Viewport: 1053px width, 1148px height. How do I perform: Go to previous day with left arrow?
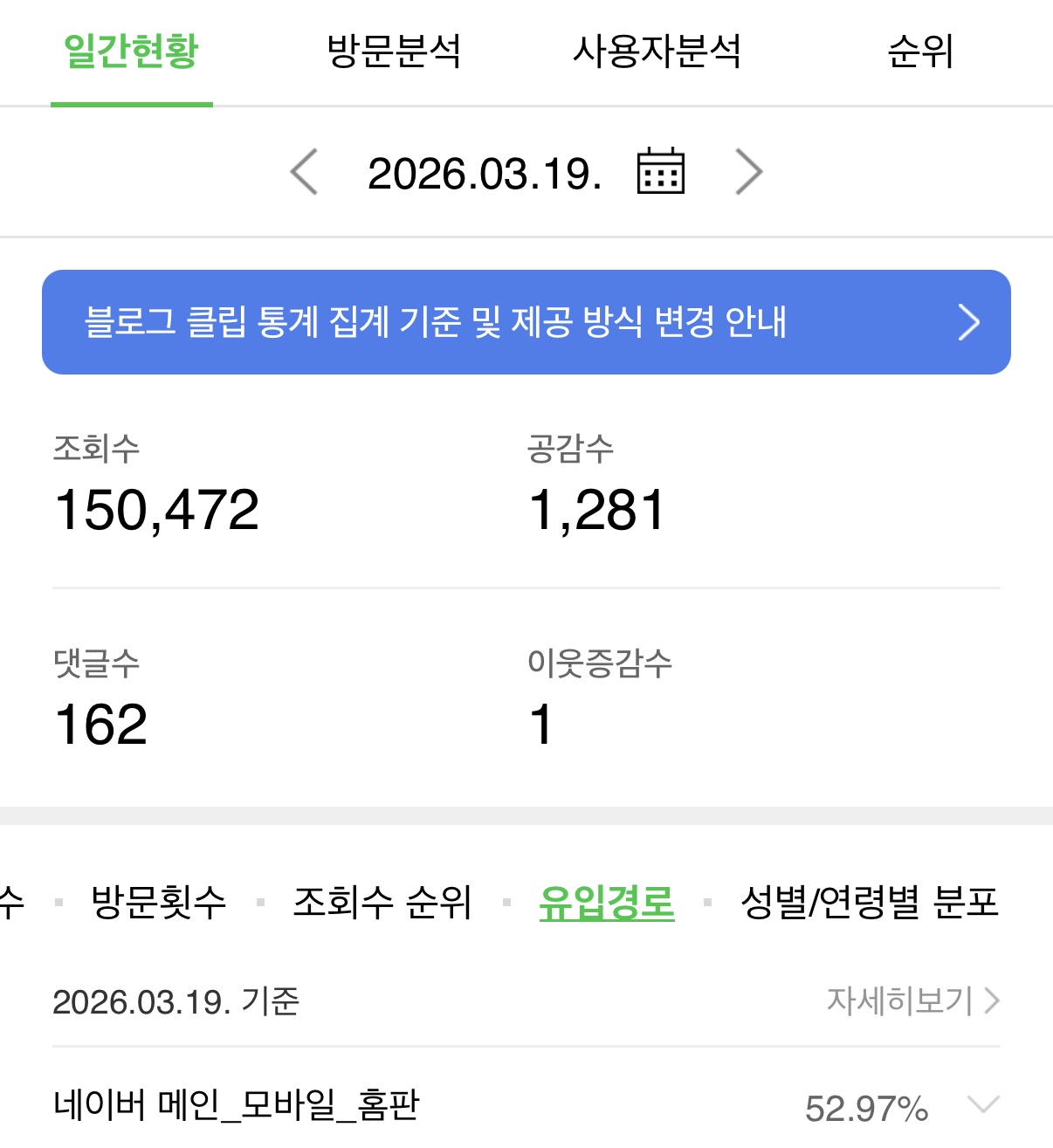tap(304, 172)
